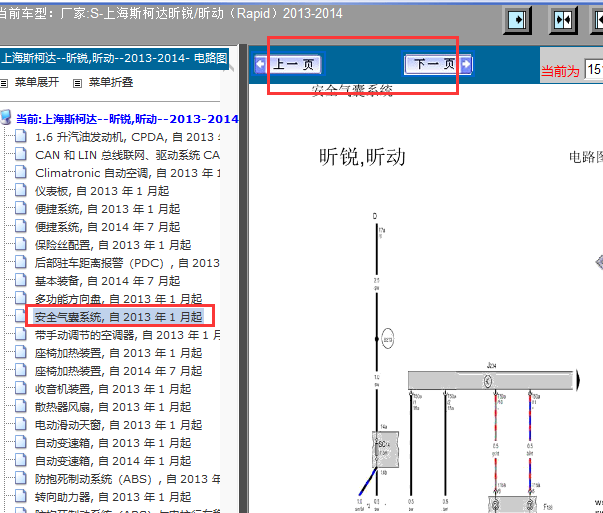Viewport: 603px width, 513px height.
Task: Open Climatronic 自动空调 diagram
Action: (128, 173)
